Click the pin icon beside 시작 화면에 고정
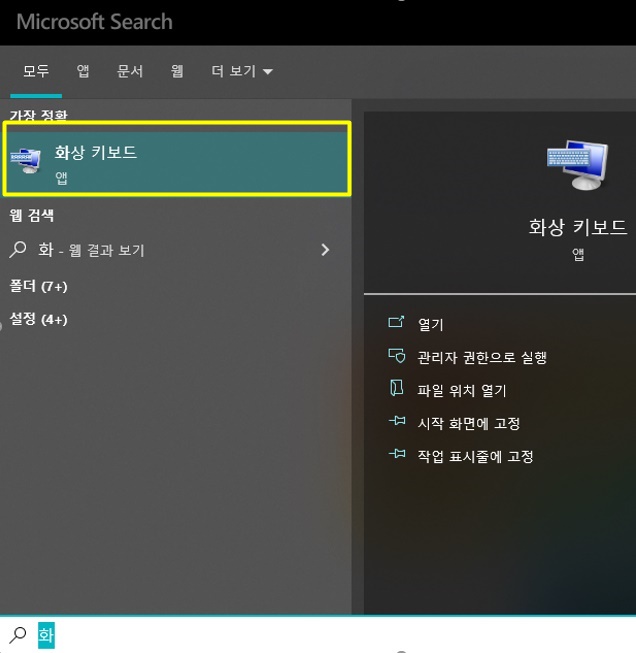The width and height of the screenshot is (636, 653). pos(397,421)
